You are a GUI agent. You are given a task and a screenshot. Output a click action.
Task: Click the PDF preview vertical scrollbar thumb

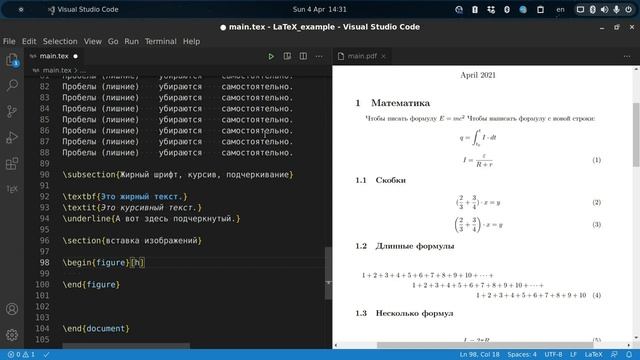(x=636, y=135)
